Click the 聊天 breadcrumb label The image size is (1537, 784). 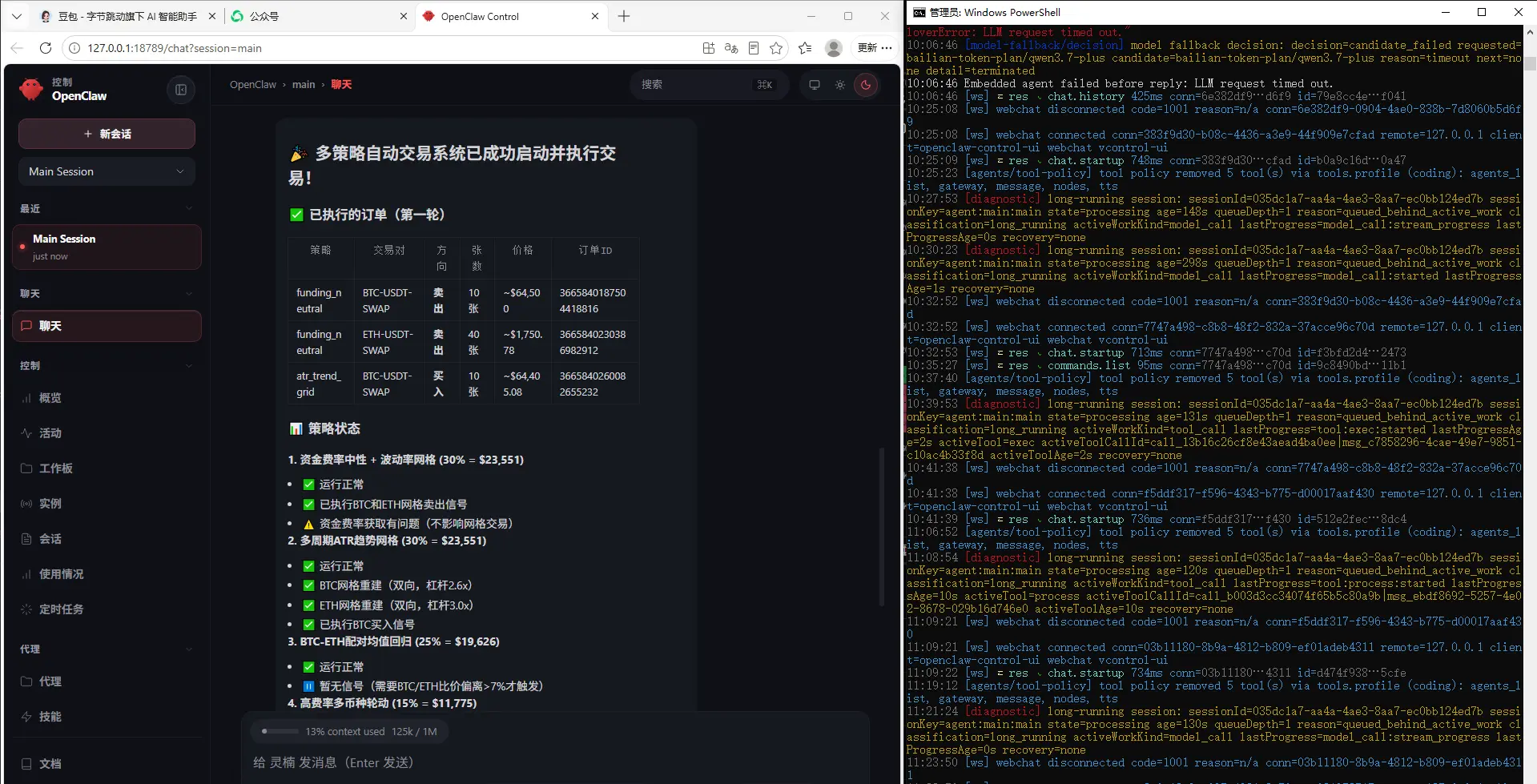pyautogui.click(x=342, y=85)
